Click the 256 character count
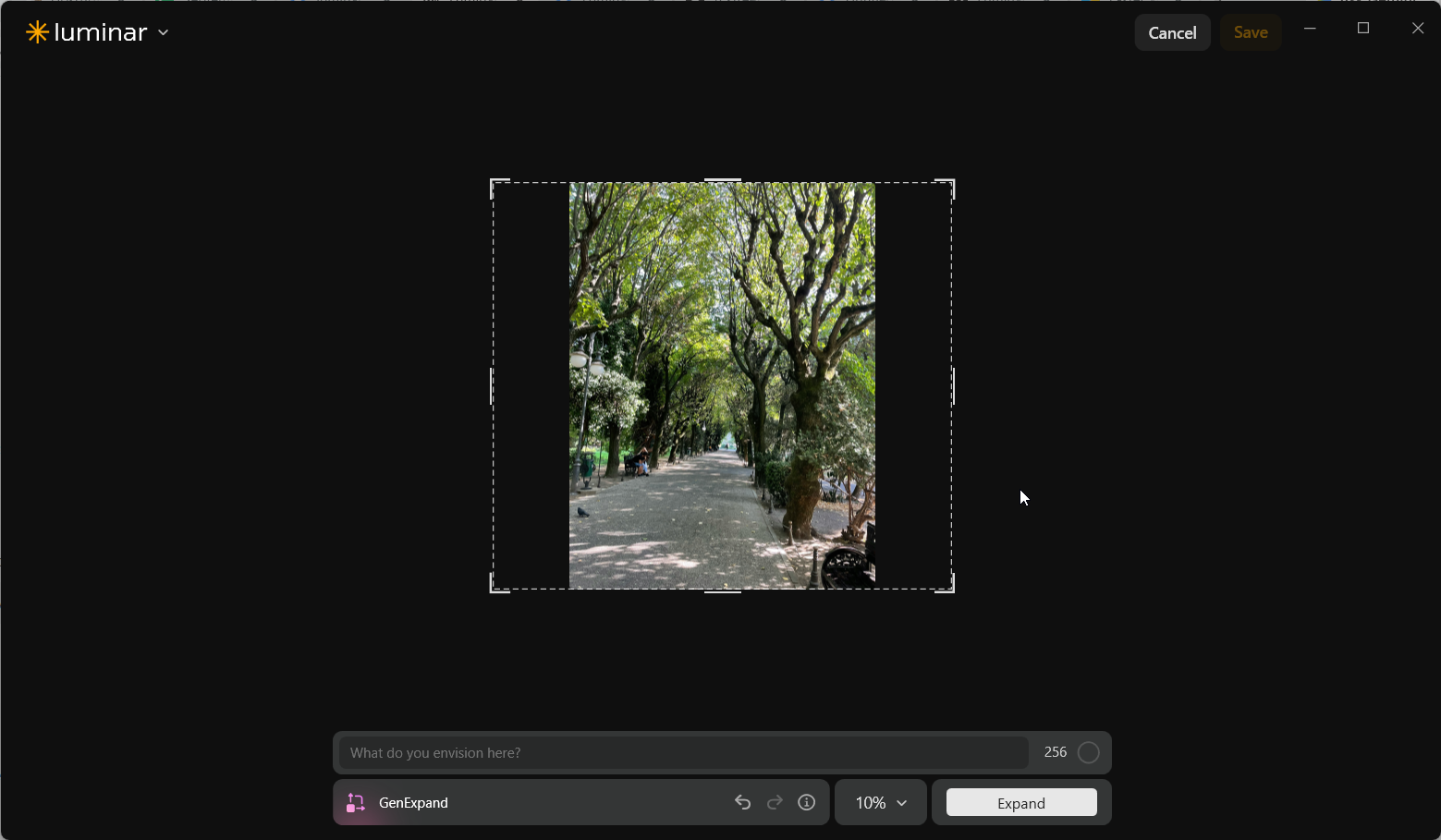Viewport: 1441px width, 840px height. pyautogui.click(x=1056, y=752)
